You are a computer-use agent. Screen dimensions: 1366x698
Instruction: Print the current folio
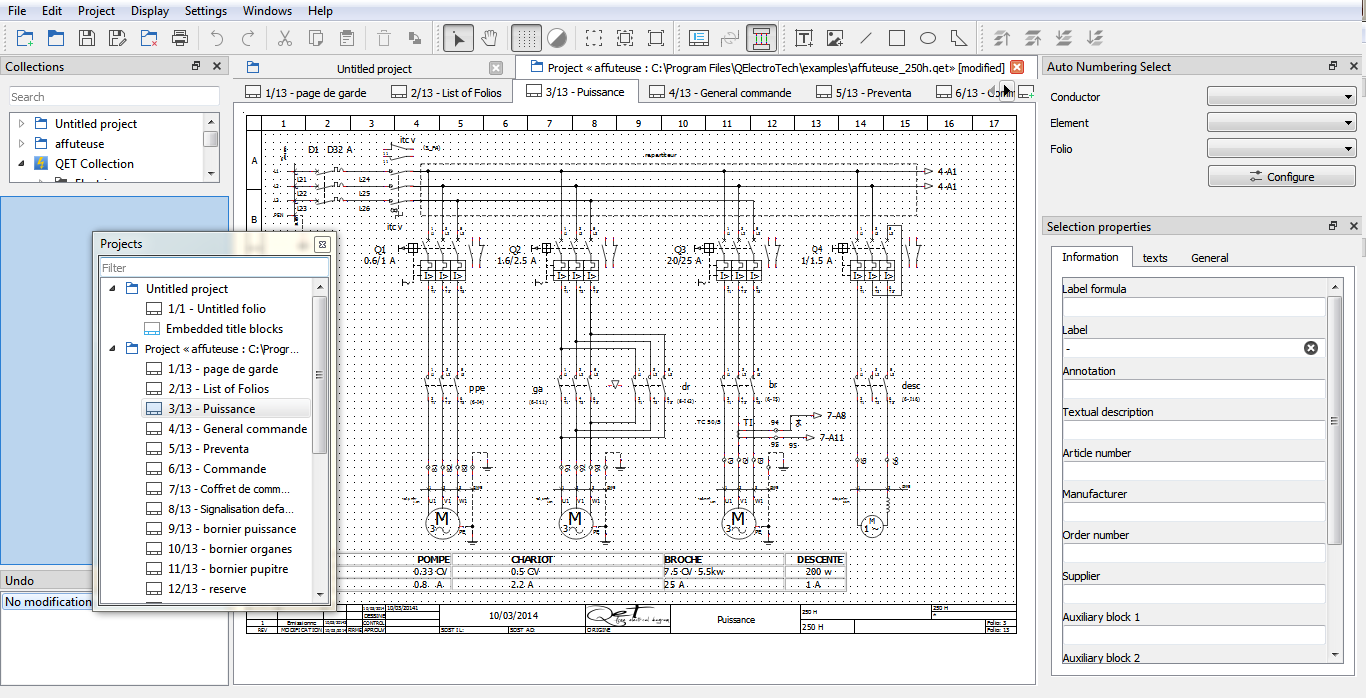pyautogui.click(x=180, y=39)
